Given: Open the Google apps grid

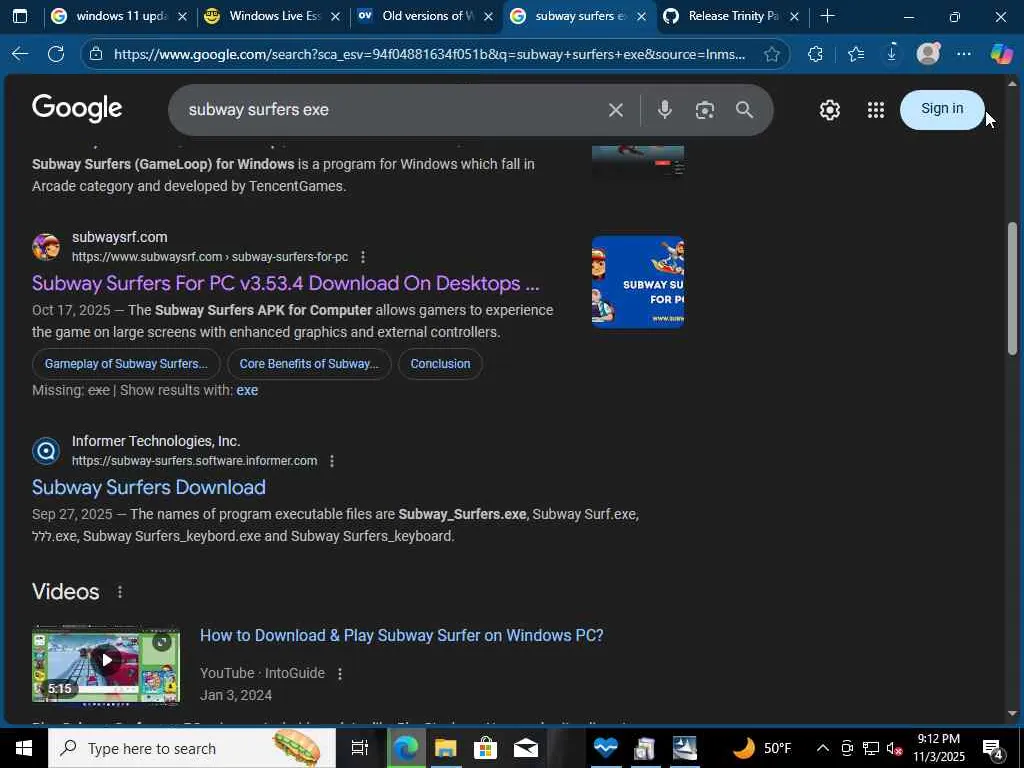Looking at the screenshot, I should [876, 110].
